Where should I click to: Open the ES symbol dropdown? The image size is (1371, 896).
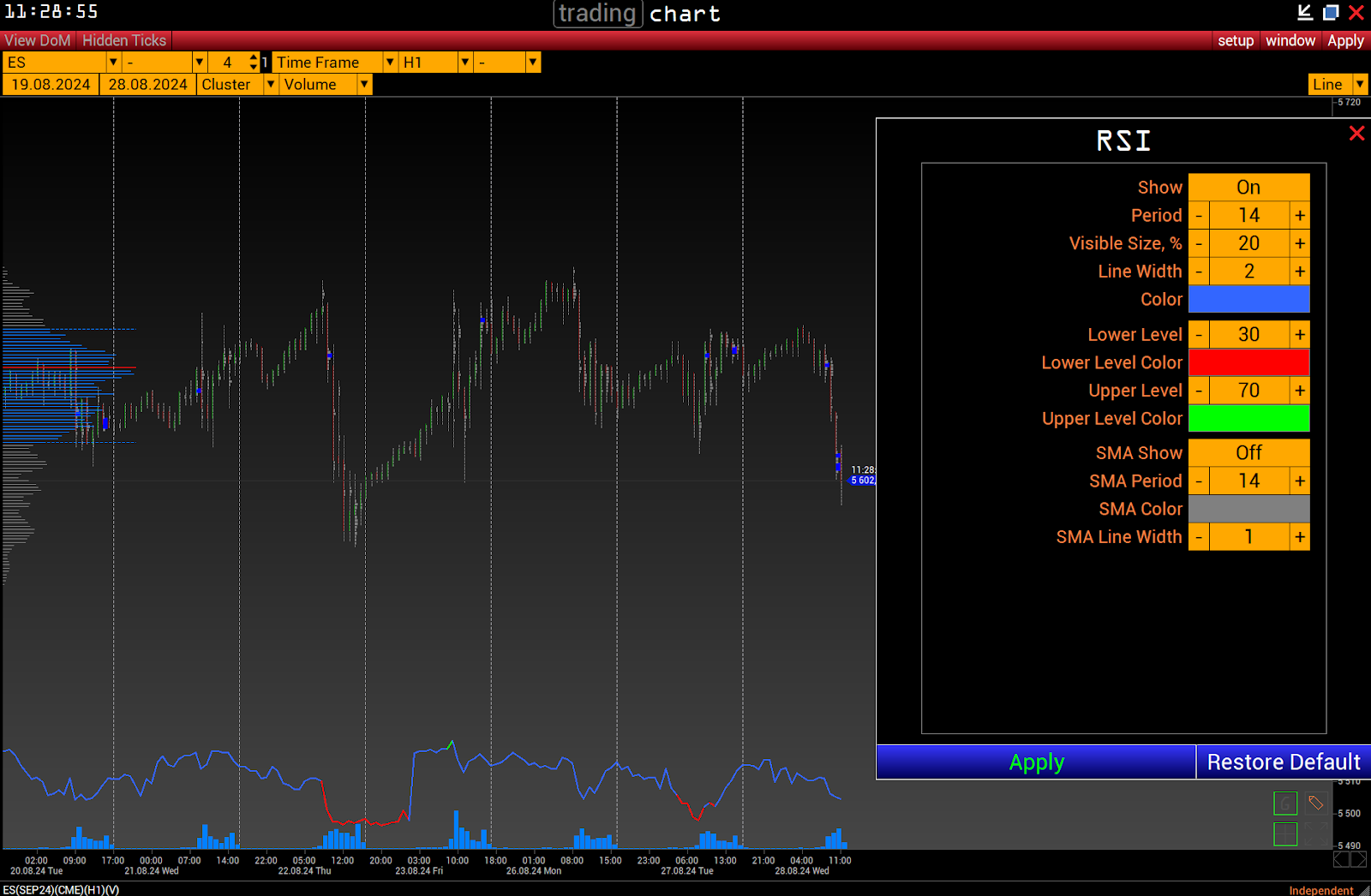tap(113, 63)
